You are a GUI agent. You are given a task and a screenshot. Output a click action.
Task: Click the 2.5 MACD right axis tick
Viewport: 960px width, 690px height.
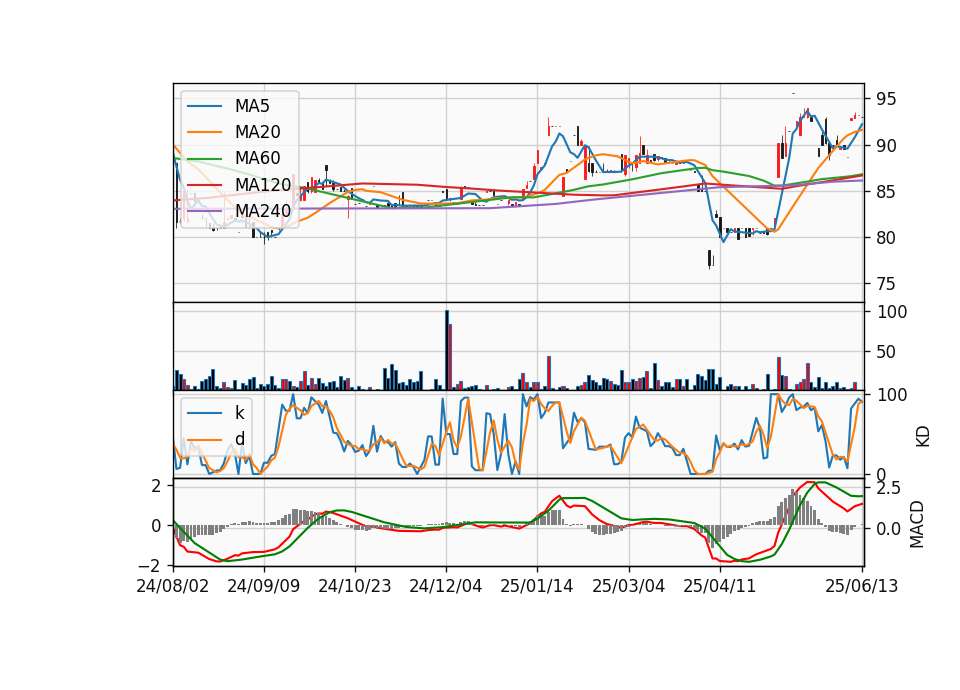click(888, 489)
